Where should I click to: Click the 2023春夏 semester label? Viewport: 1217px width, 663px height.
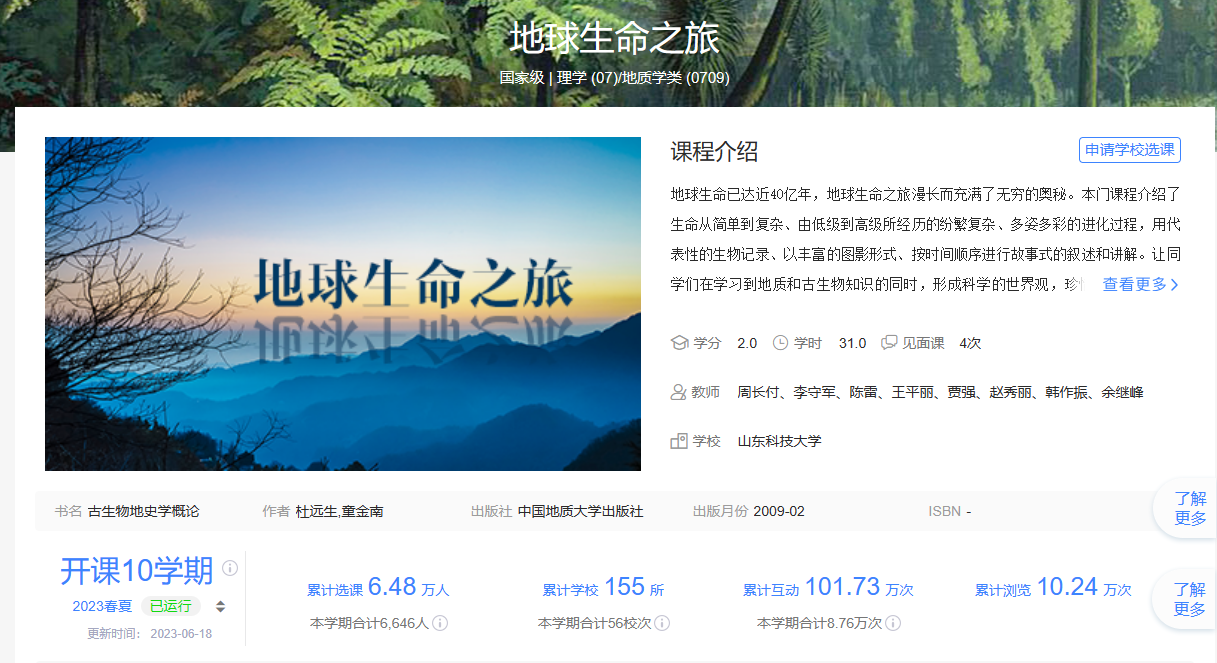(102, 606)
